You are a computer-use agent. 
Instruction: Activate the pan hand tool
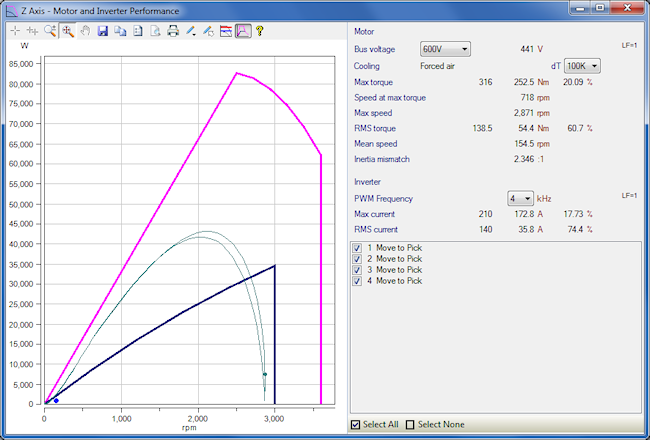[85, 31]
